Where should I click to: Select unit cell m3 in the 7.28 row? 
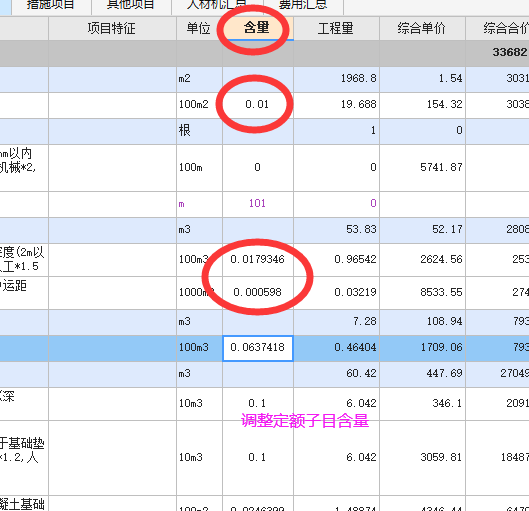199,322
